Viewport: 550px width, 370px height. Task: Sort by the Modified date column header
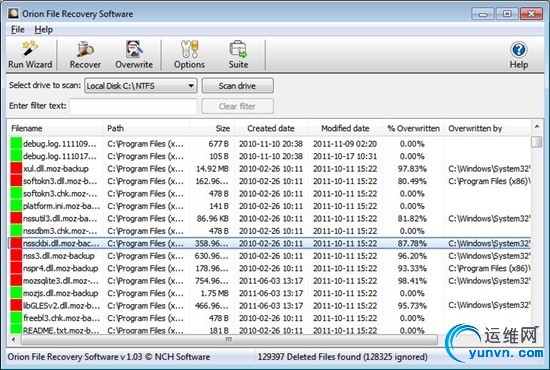(x=346, y=128)
